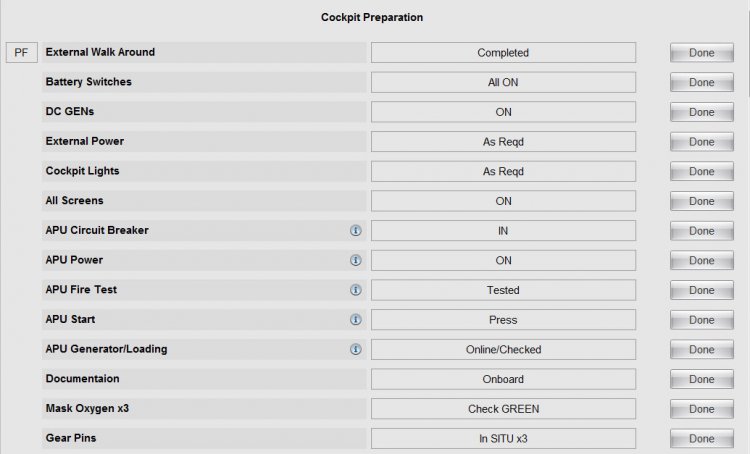Image resolution: width=750 pixels, height=454 pixels.
Task: View info icon for APU Generator/Loading
Action: coord(355,349)
